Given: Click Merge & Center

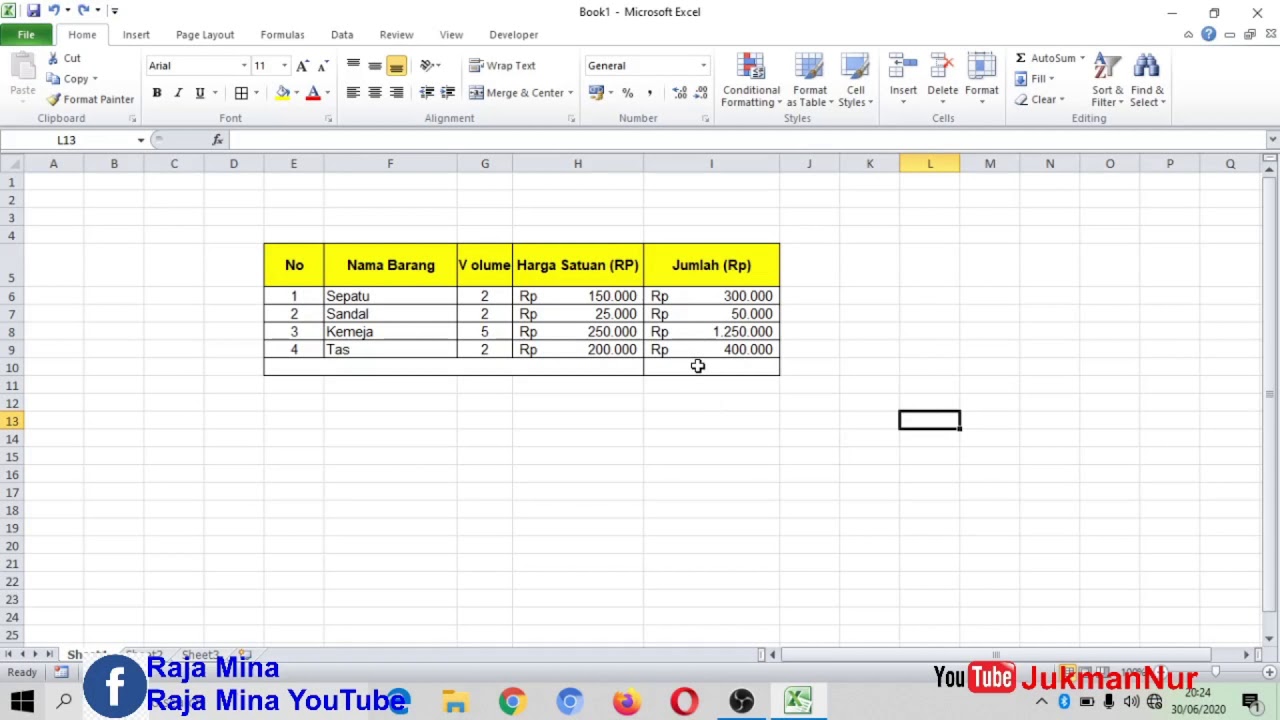Looking at the screenshot, I should tap(516, 93).
